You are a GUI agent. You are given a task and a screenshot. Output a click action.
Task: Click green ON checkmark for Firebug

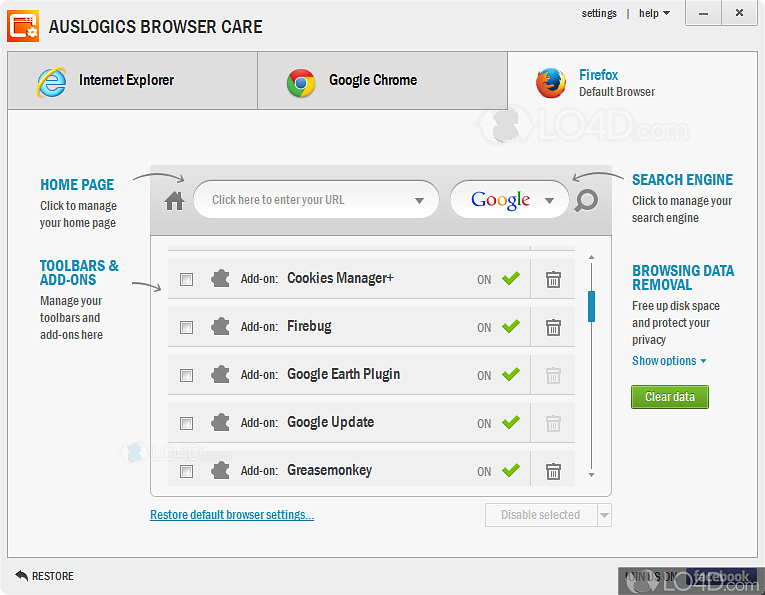[x=511, y=326]
